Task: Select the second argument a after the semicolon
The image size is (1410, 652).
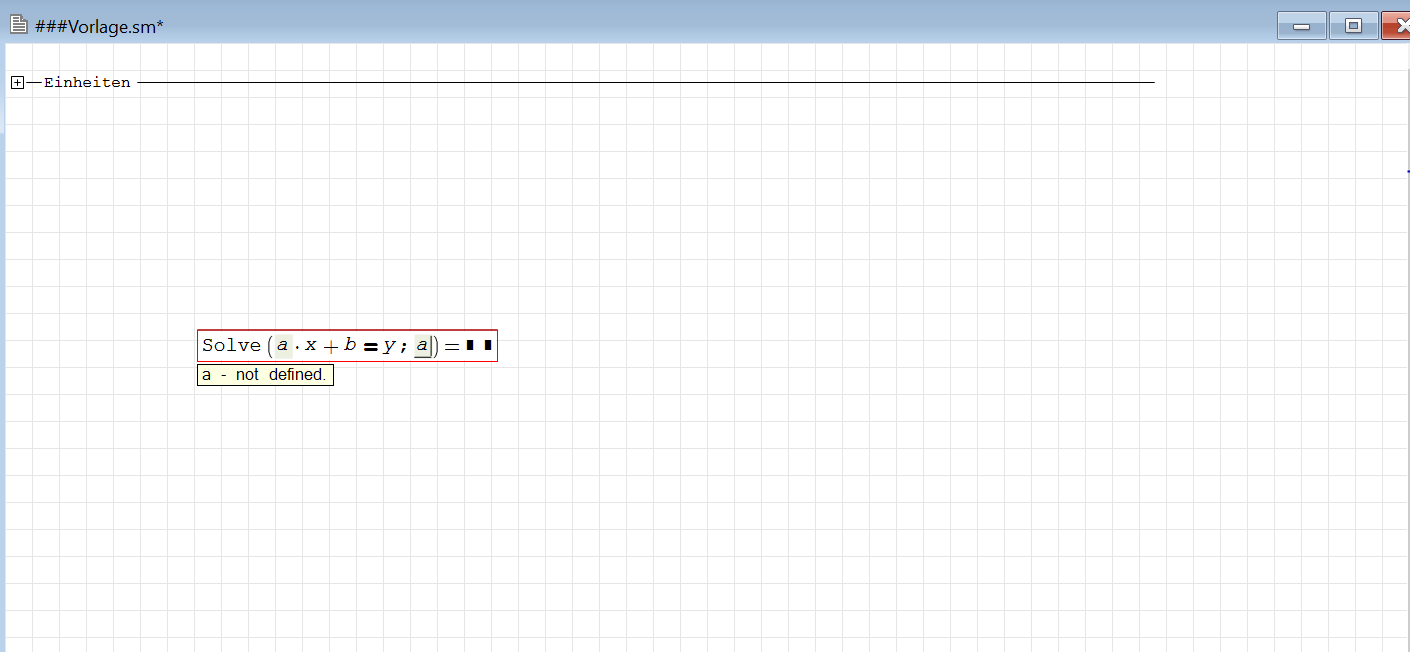Action: point(422,344)
